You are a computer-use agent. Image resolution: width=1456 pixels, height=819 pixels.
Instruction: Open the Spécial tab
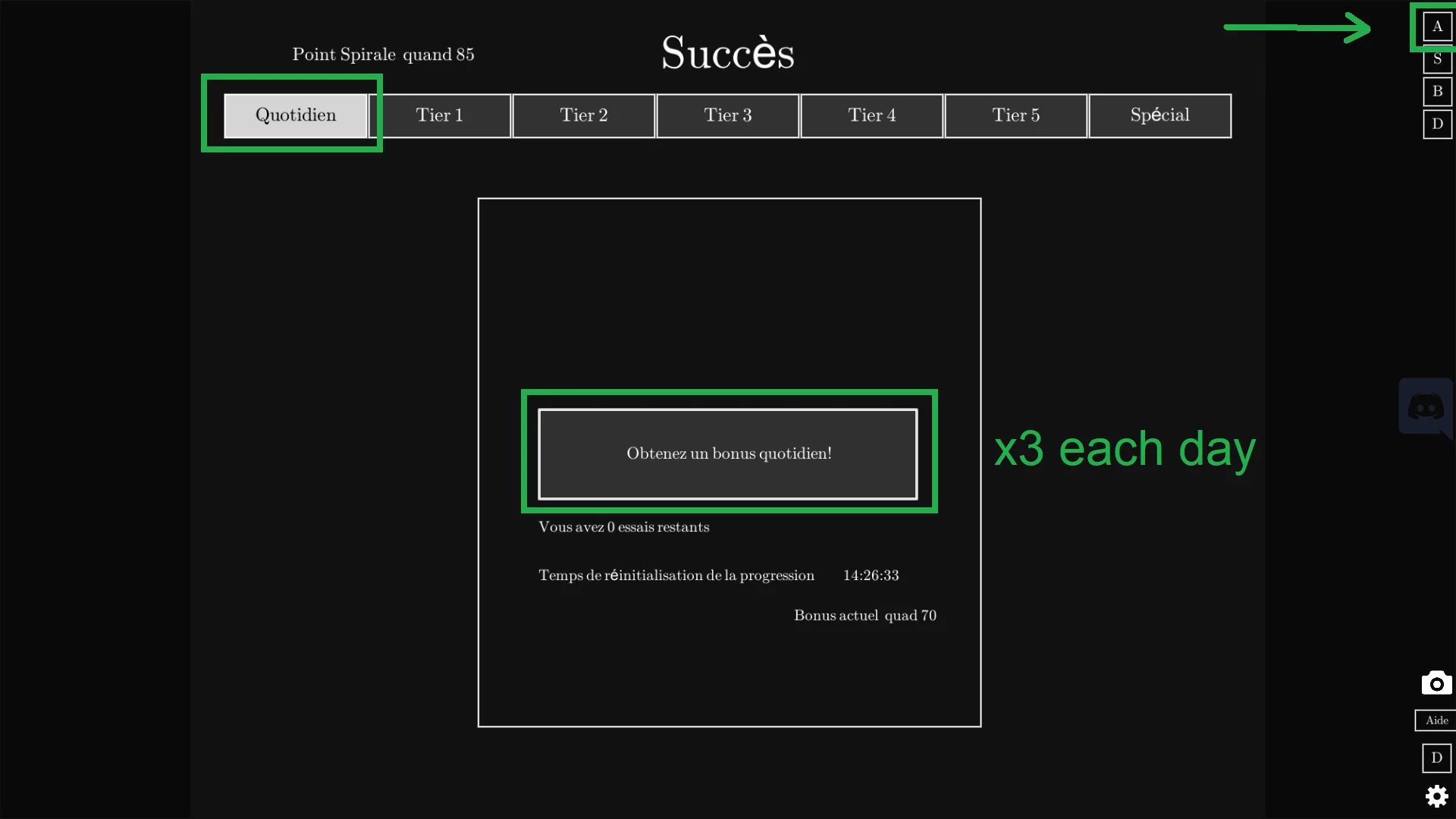(1160, 115)
